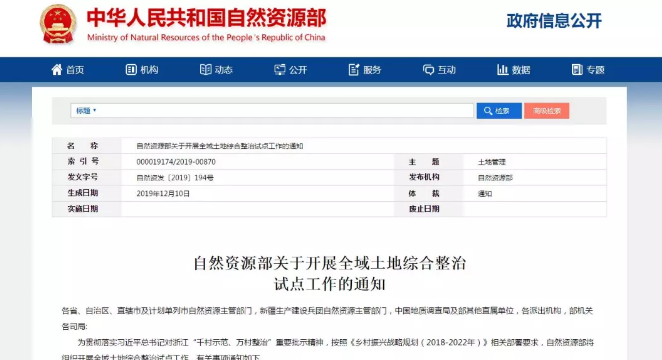662x360 pixels.
Task: Click the English ministry name subtitle
Action: click(206, 38)
